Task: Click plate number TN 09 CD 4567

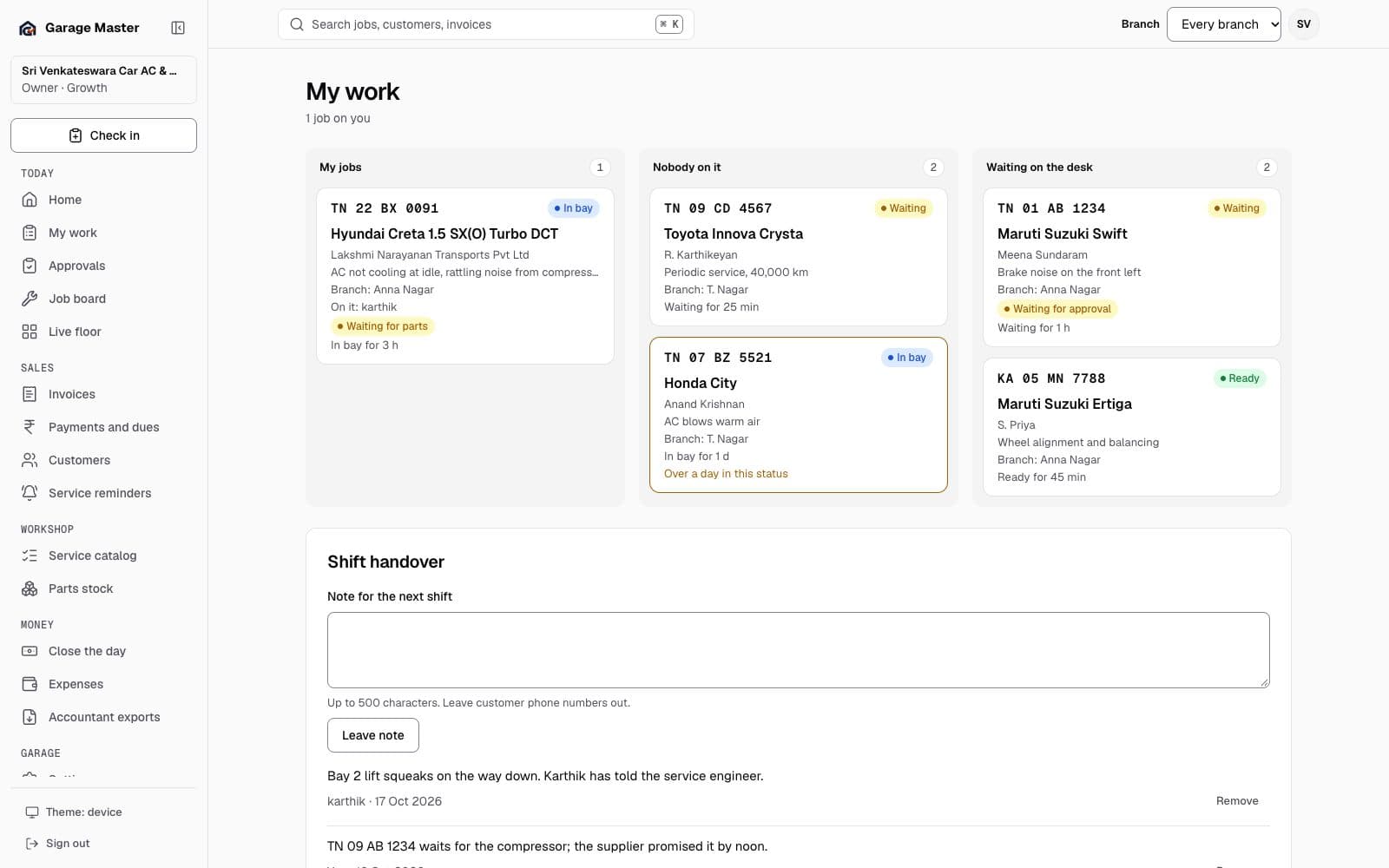Action: [x=718, y=208]
